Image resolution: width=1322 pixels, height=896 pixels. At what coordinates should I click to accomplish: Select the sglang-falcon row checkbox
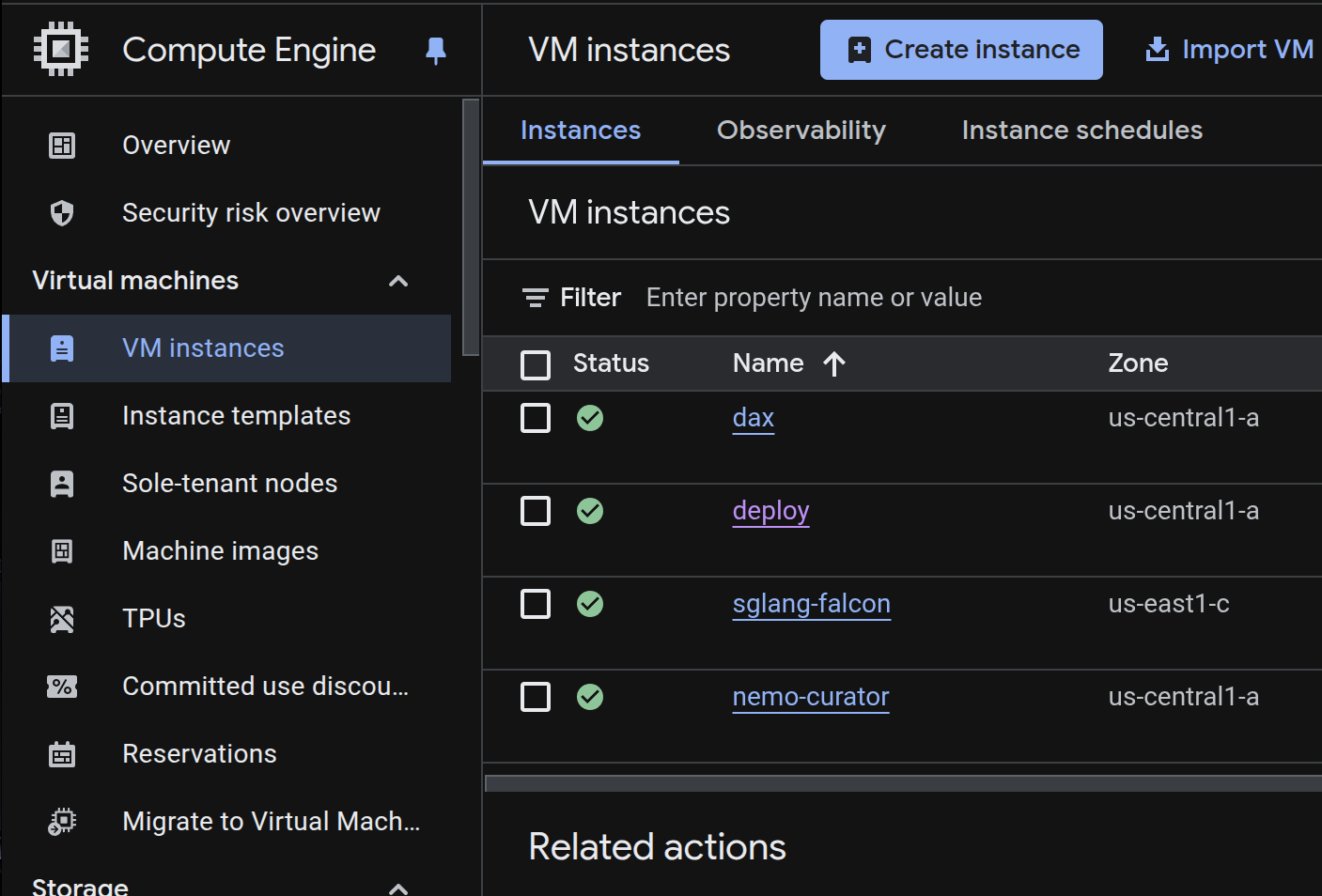(x=536, y=604)
